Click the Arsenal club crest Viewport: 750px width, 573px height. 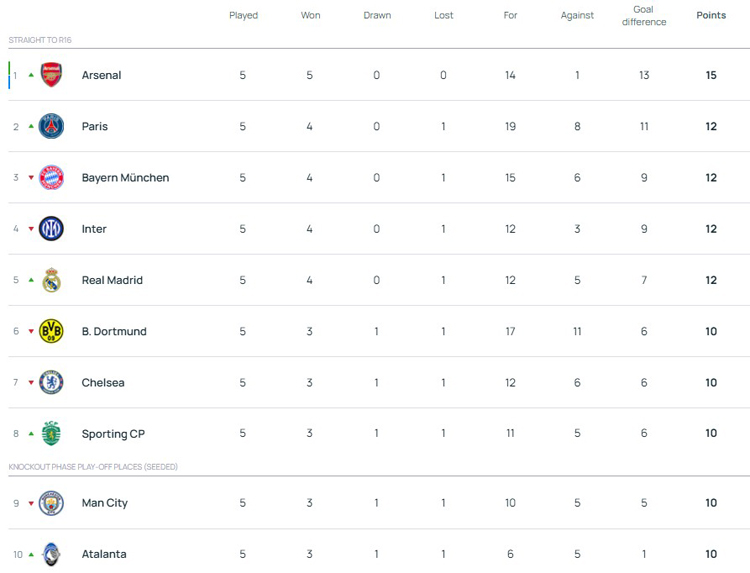(51, 75)
